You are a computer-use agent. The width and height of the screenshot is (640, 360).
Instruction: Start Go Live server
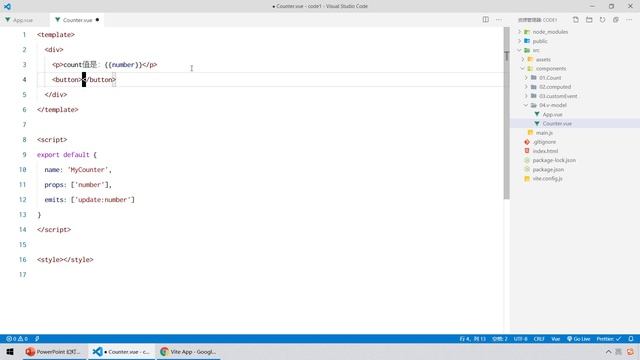pyautogui.click(x=578, y=339)
